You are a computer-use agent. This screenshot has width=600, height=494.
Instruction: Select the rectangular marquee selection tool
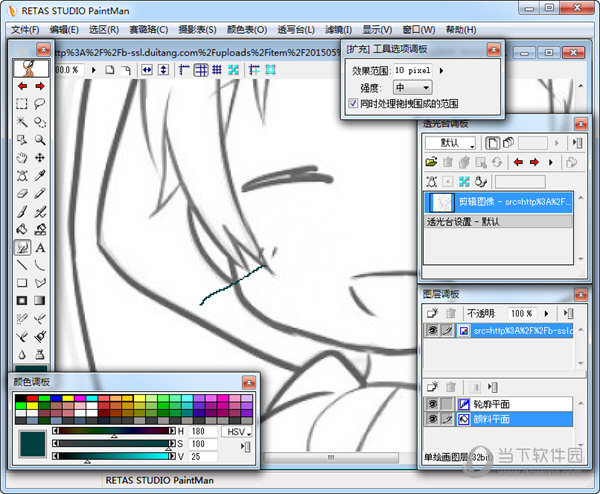[x=22, y=104]
